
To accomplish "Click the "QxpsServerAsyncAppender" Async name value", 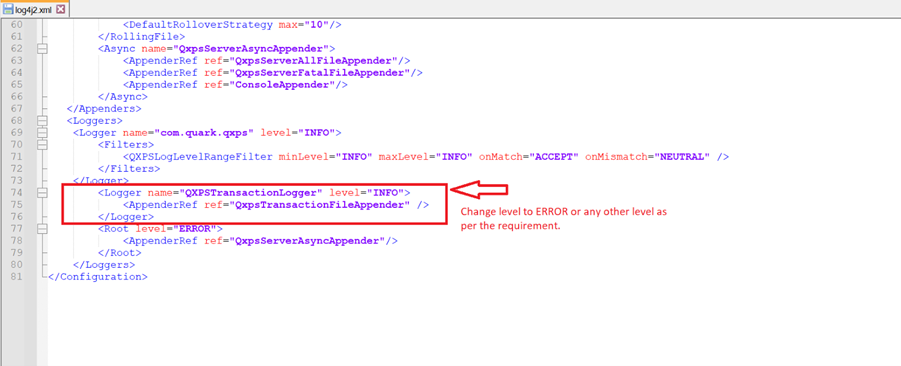I will [253, 49].
